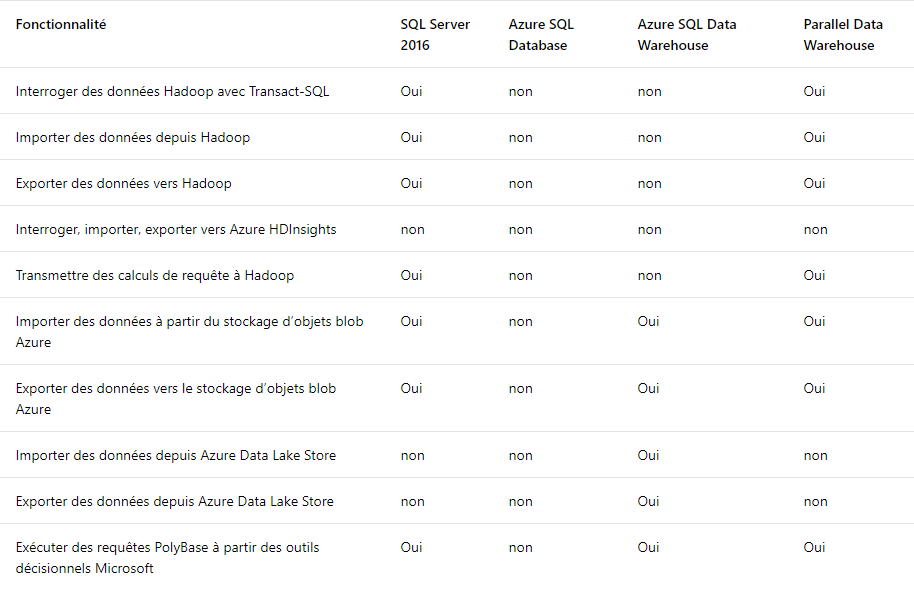Select SQL Server 2016 value in PolyBase requêtes row
This screenshot has height=591, width=914.
pyautogui.click(x=411, y=548)
